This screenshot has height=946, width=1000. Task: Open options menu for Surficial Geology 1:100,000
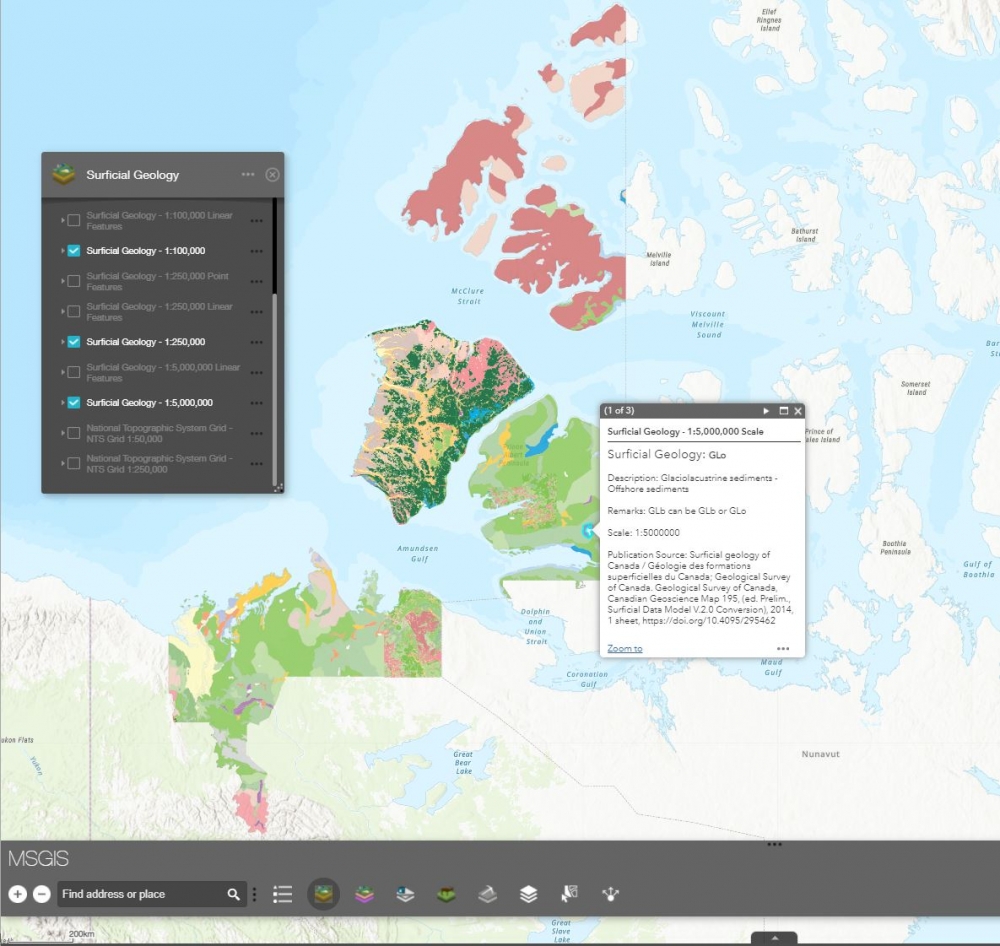[257, 251]
